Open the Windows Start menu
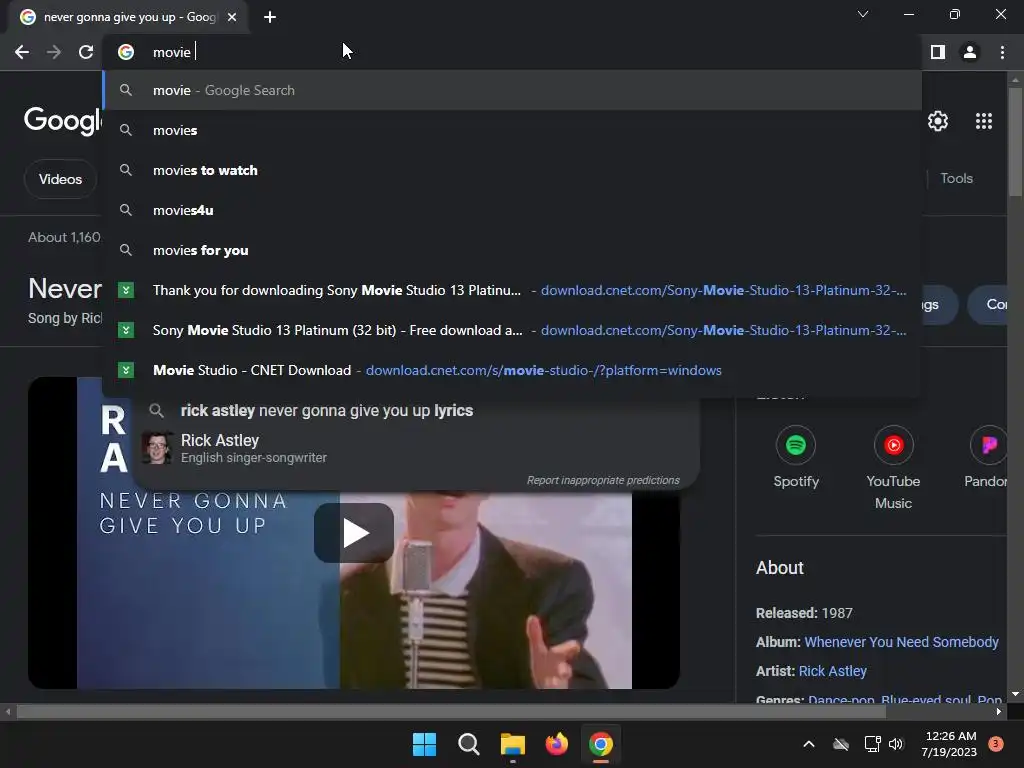The width and height of the screenshot is (1024, 768). [x=424, y=744]
